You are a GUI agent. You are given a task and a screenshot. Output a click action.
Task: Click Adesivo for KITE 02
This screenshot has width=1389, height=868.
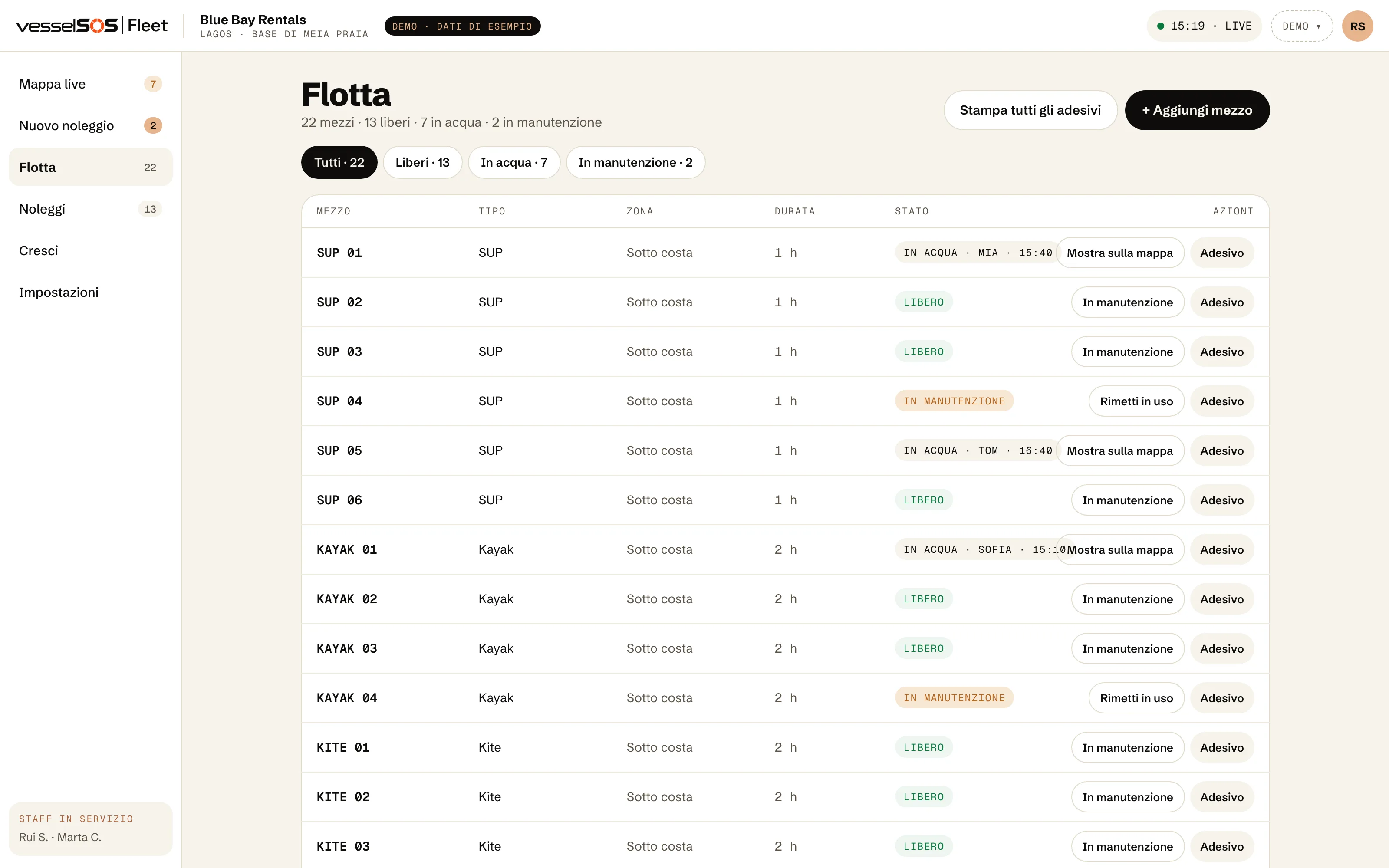[x=1222, y=797]
